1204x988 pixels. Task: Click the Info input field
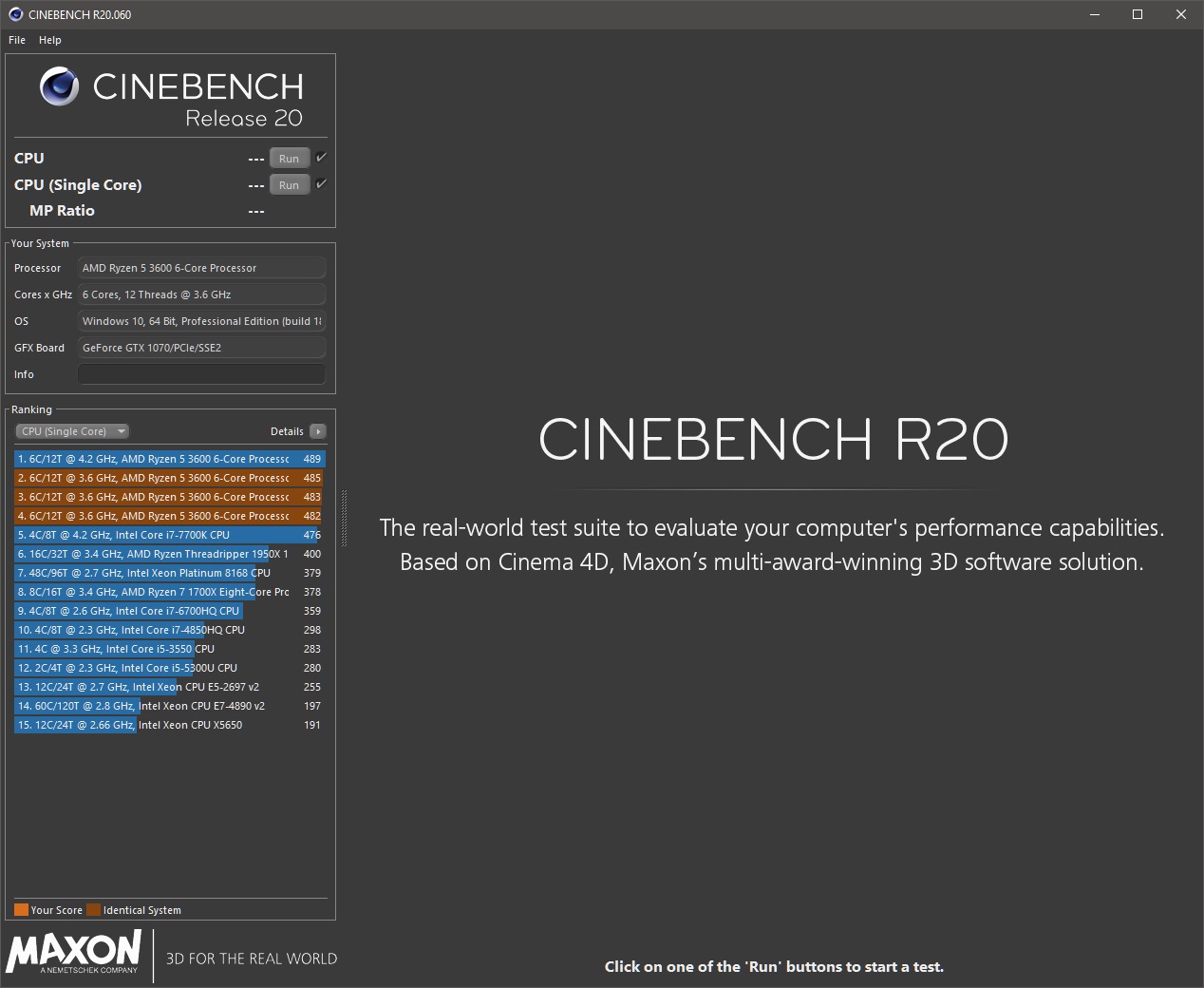pyautogui.click(x=201, y=374)
